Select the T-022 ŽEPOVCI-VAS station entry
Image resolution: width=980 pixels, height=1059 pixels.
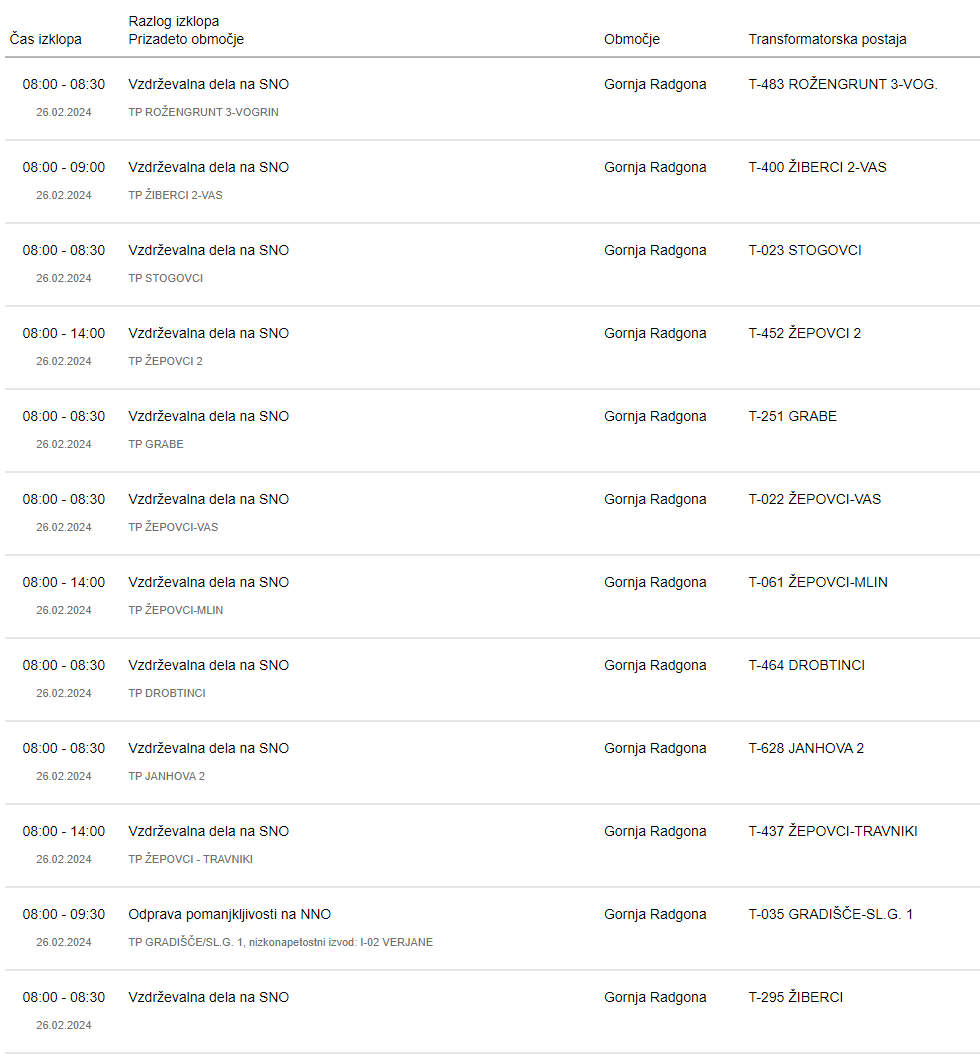tap(815, 499)
